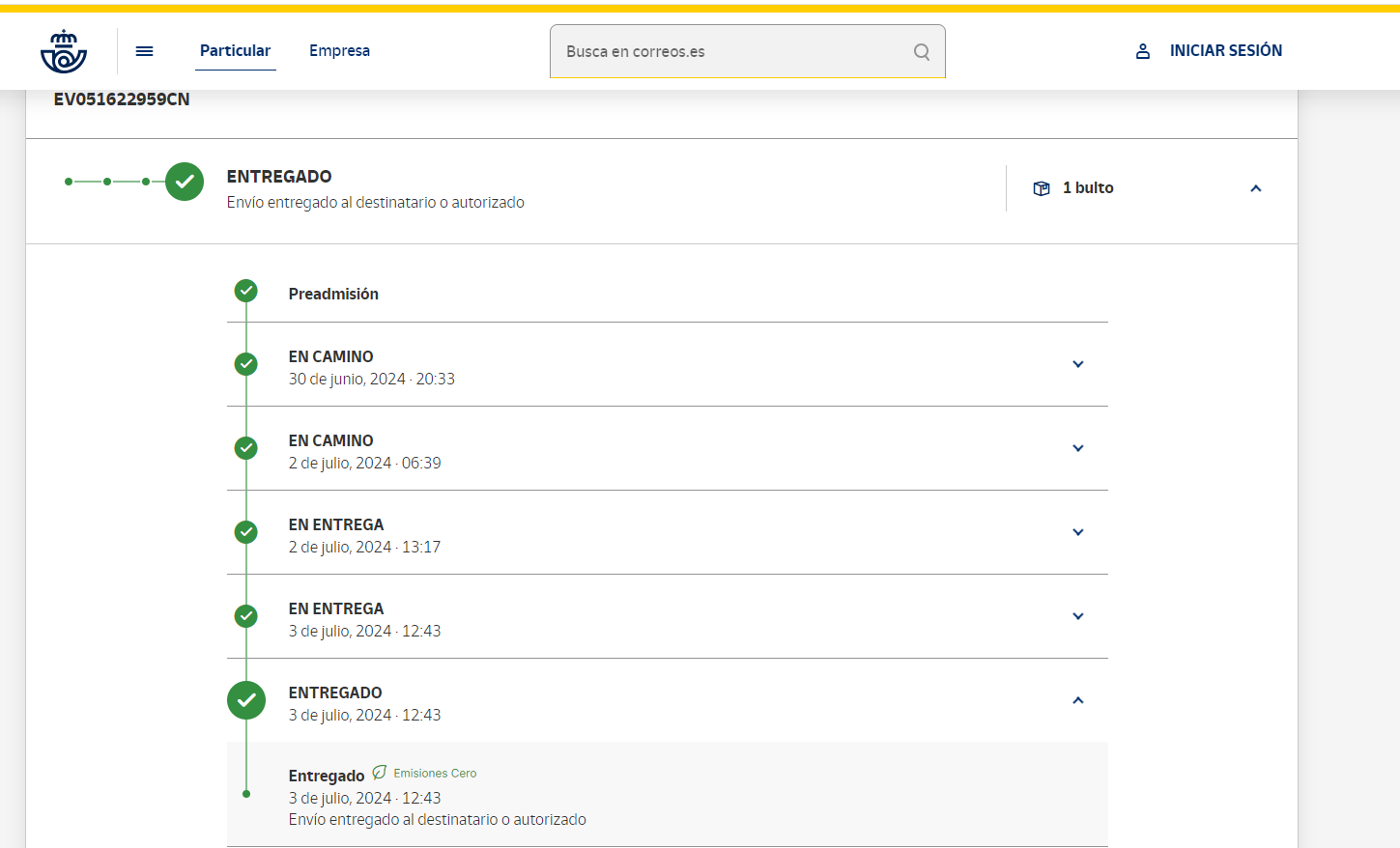1400x848 pixels.
Task: Click the date 2 de julio, 2024 · 13:17
Action: (365, 548)
